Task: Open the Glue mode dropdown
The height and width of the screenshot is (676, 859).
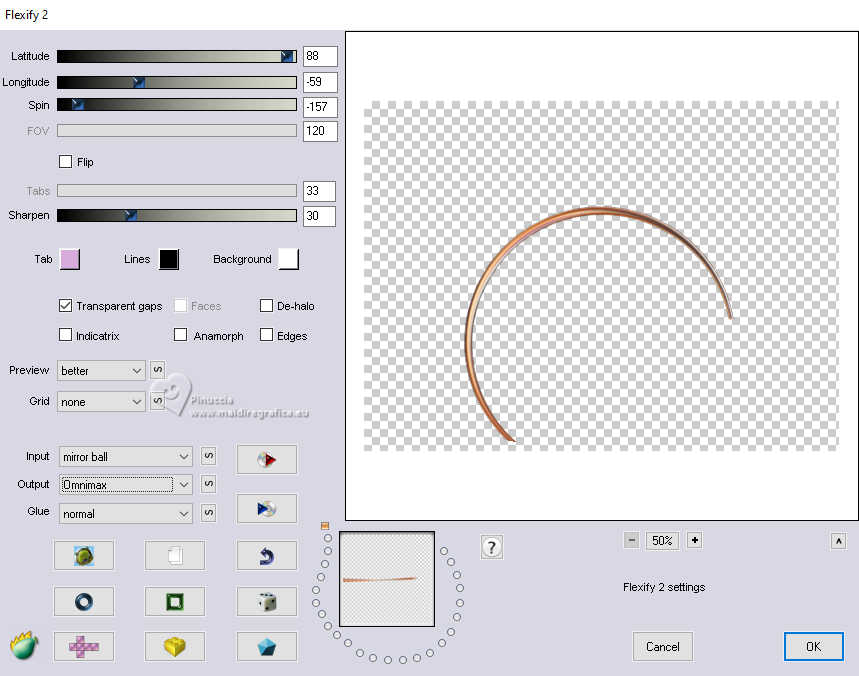Action: (126, 513)
